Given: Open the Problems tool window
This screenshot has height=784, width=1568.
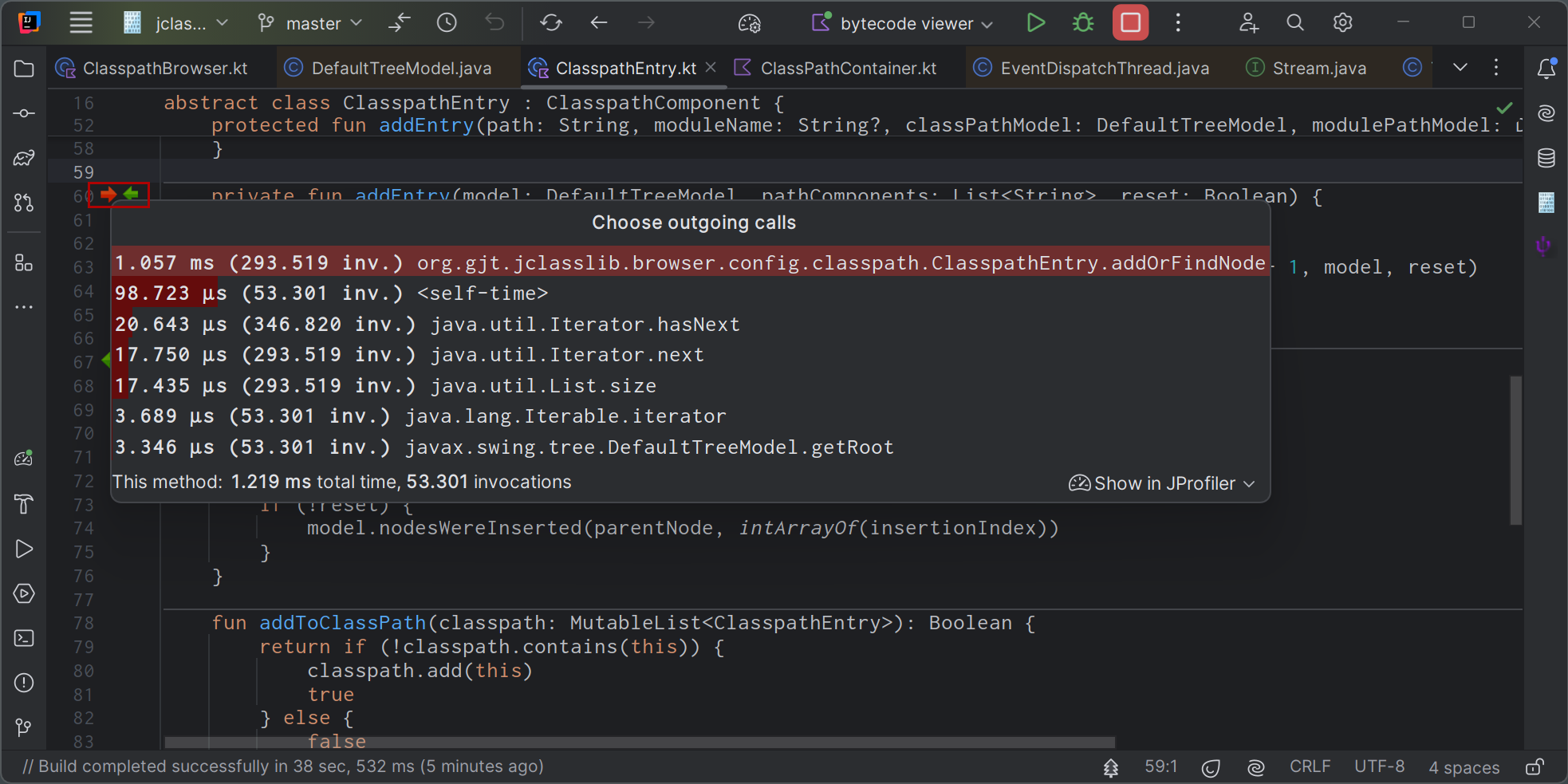Looking at the screenshot, I should tap(24, 683).
